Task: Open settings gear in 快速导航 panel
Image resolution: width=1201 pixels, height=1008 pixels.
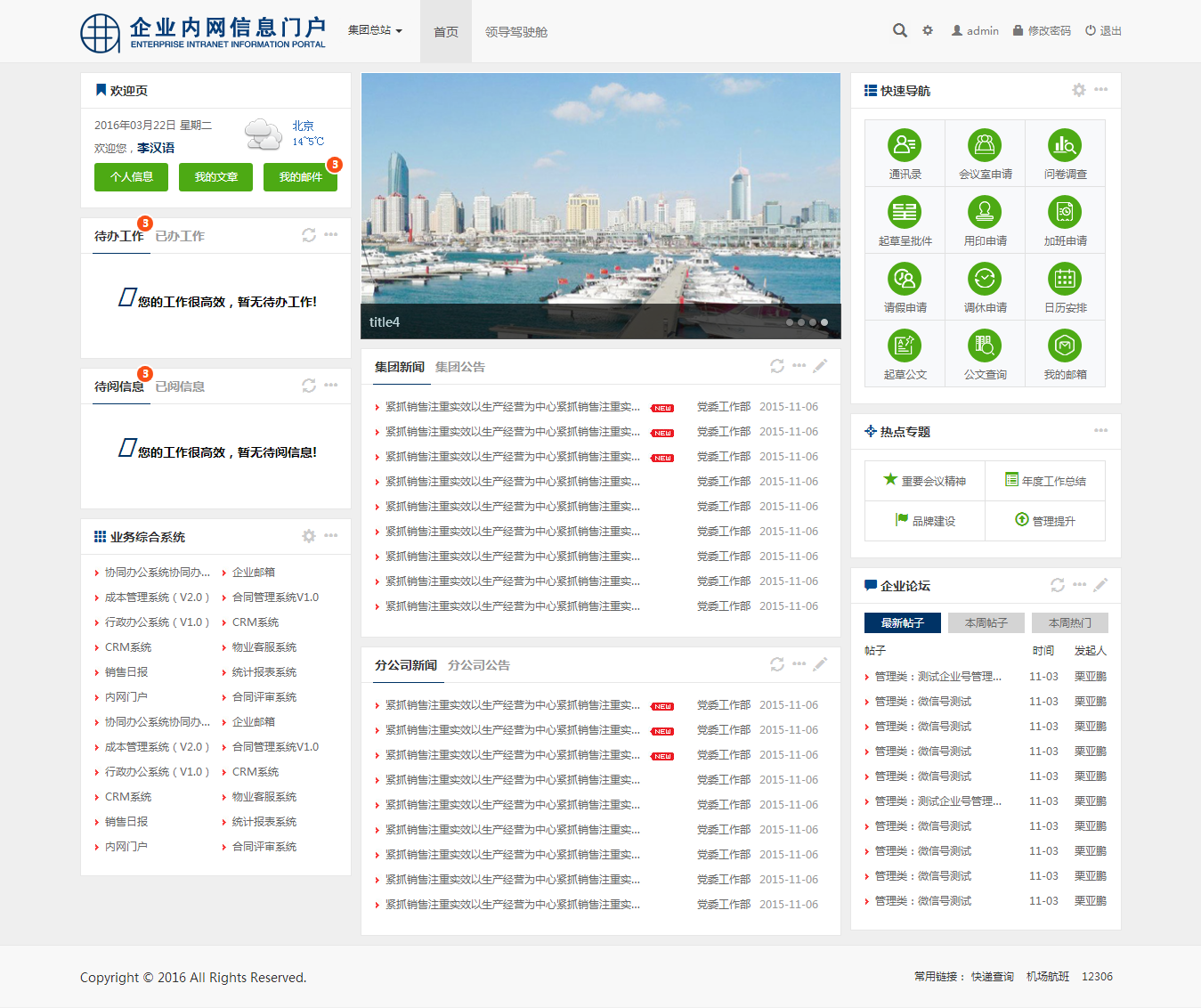Action: 1079,90
